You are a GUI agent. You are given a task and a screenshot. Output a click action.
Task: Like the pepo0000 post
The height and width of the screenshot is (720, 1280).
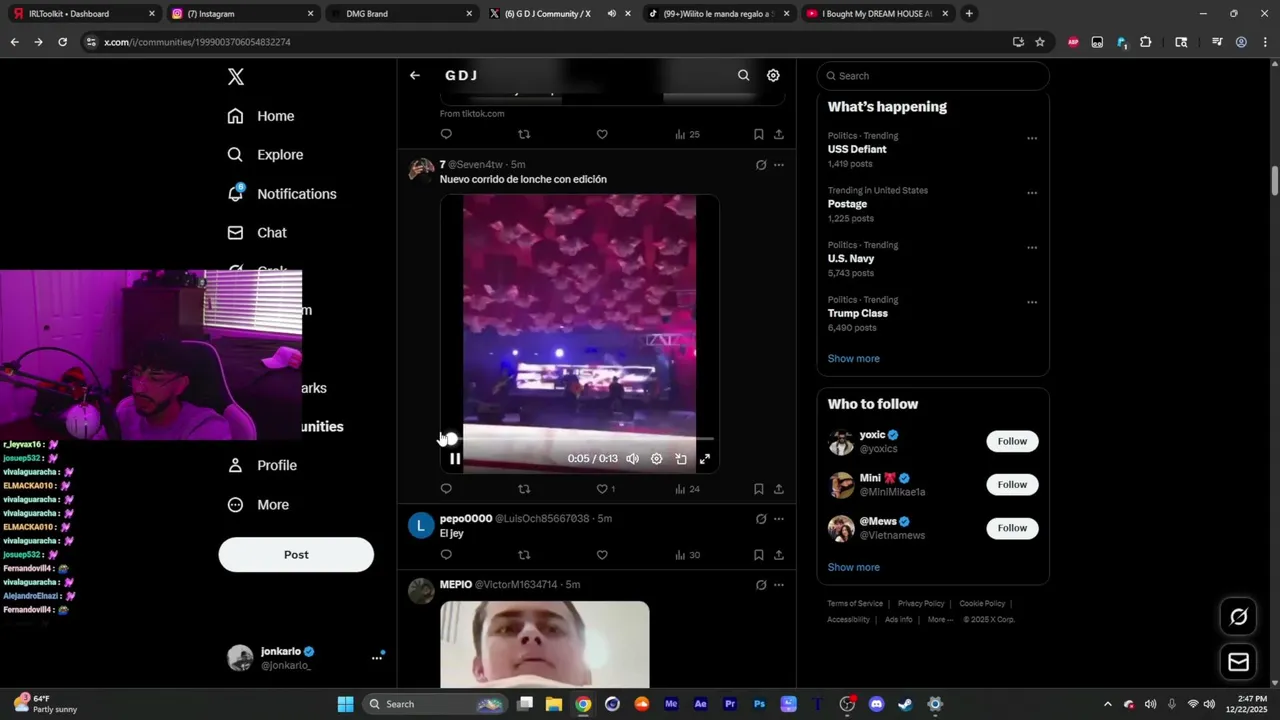click(x=602, y=555)
